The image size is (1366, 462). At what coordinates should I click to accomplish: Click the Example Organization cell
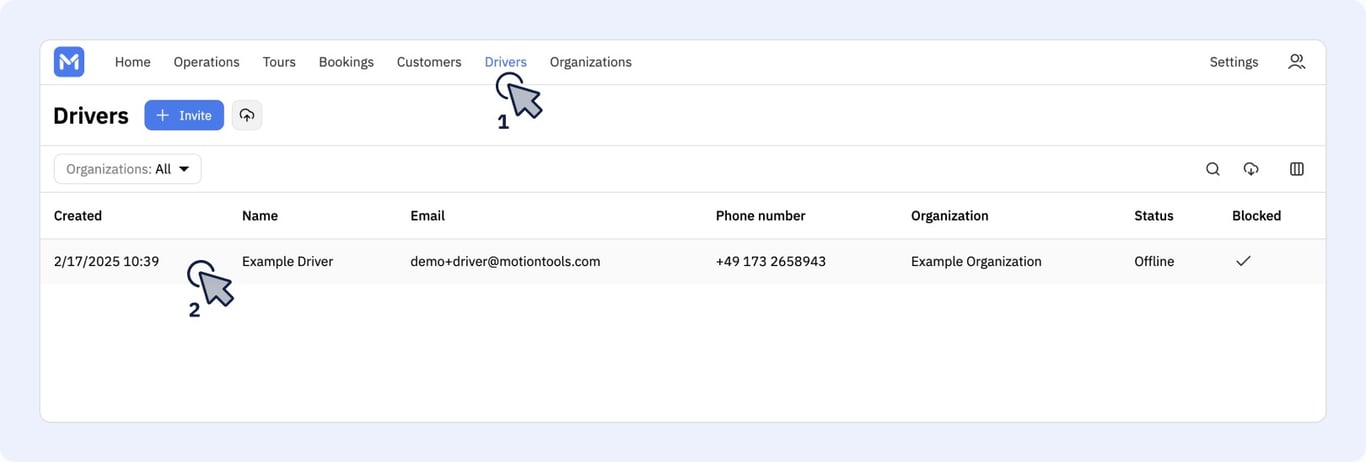coord(976,261)
